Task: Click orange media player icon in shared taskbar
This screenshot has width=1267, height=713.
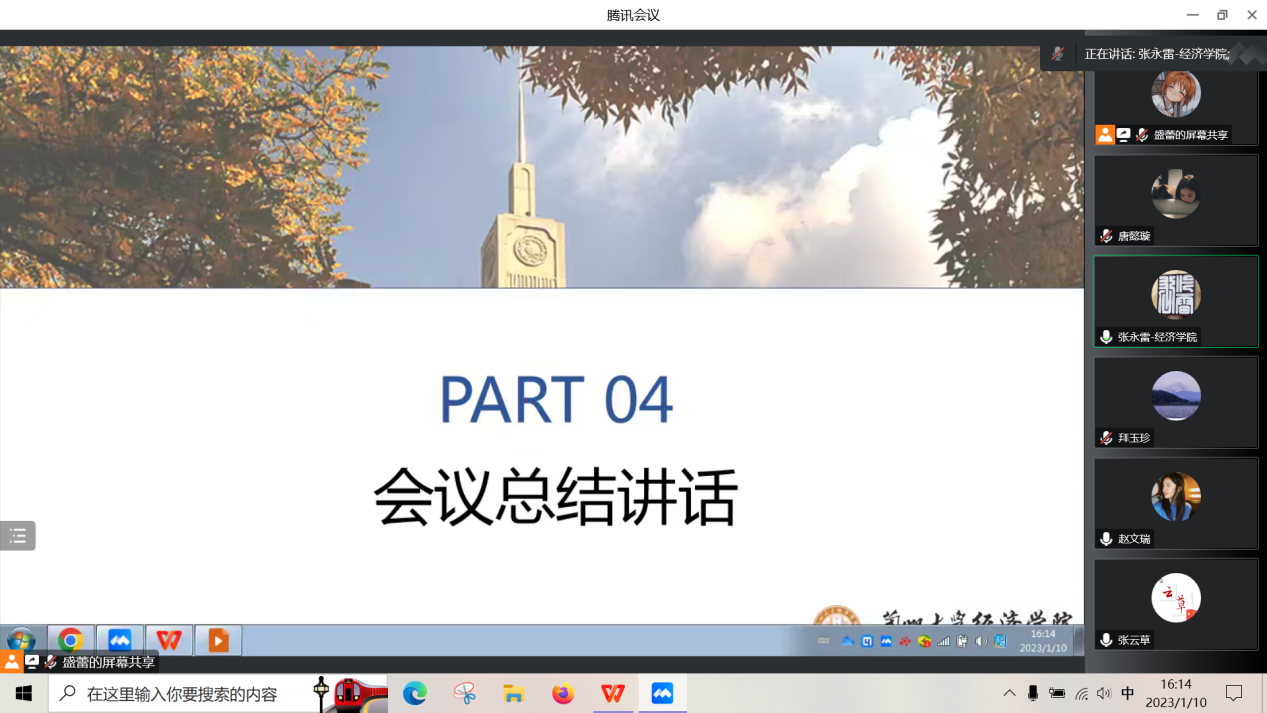Action: pos(218,640)
